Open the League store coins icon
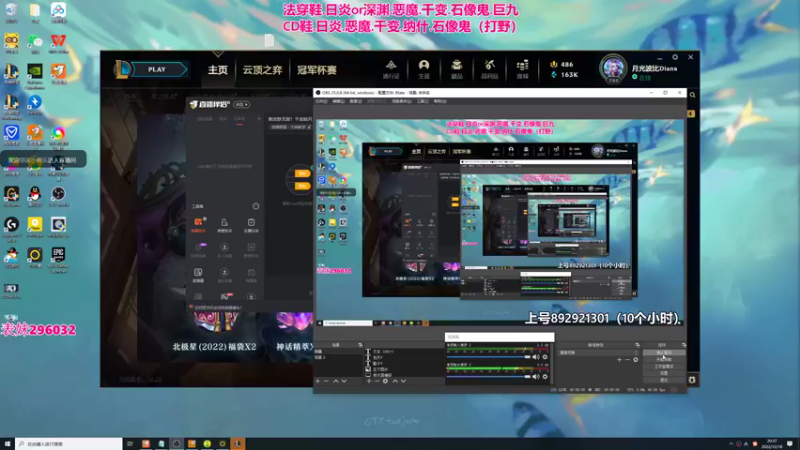This screenshot has height=450, width=800. pyautogui.click(x=522, y=69)
